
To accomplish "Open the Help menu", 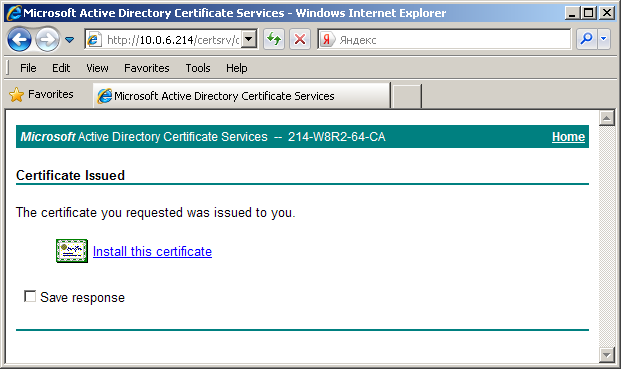I will click(x=237, y=68).
